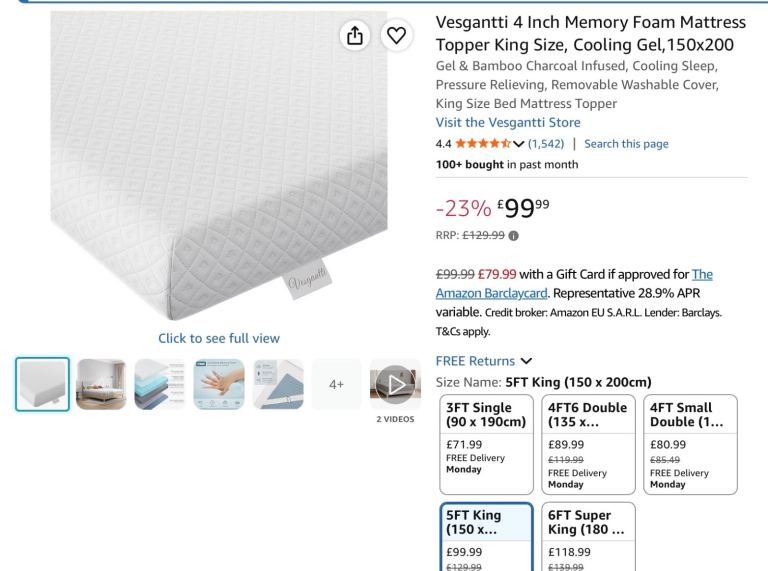View the foam layers diagram thumbnail
Viewport: 768px width, 571px height.
click(160, 384)
